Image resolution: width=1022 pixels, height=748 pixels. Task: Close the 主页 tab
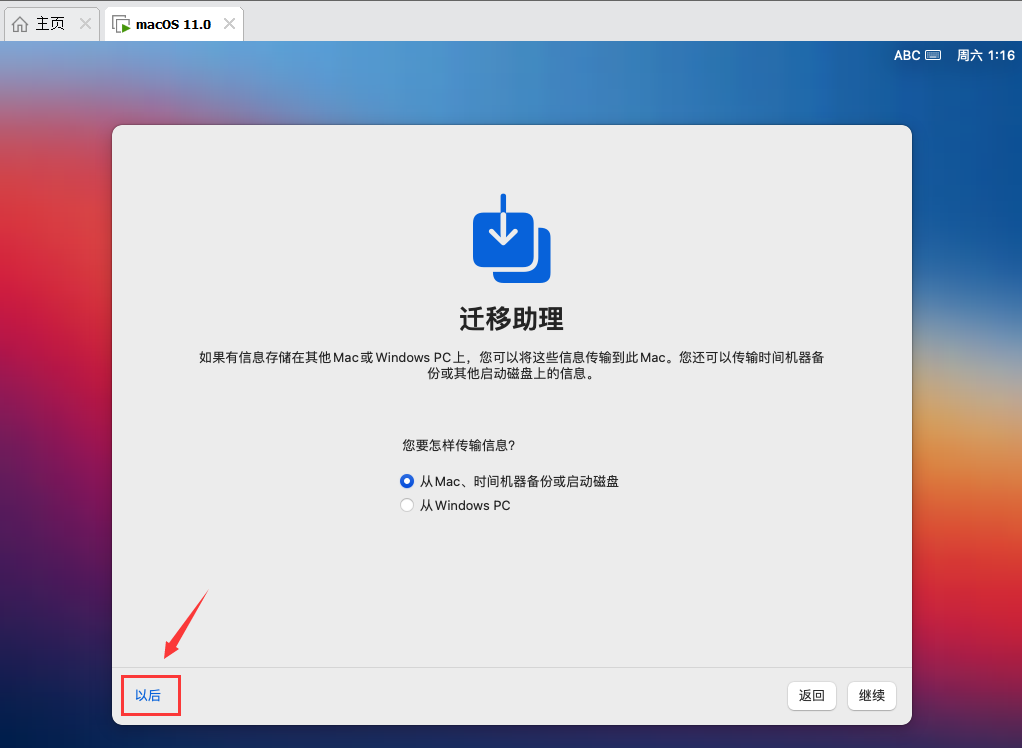[85, 24]
